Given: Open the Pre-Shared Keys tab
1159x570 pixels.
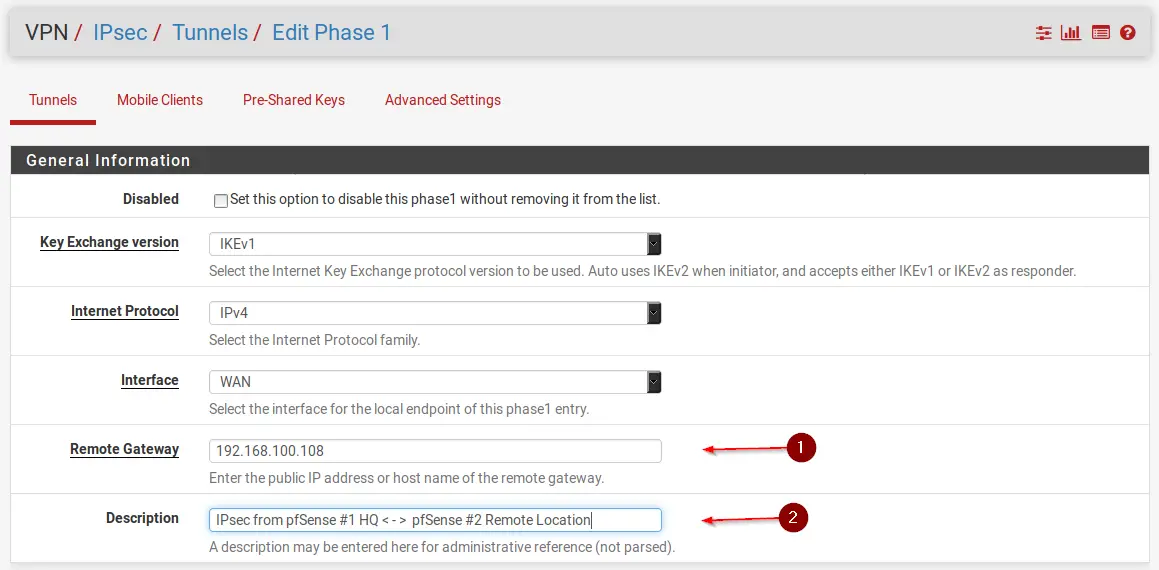Looking at the screenshot, I should (294, 100).
